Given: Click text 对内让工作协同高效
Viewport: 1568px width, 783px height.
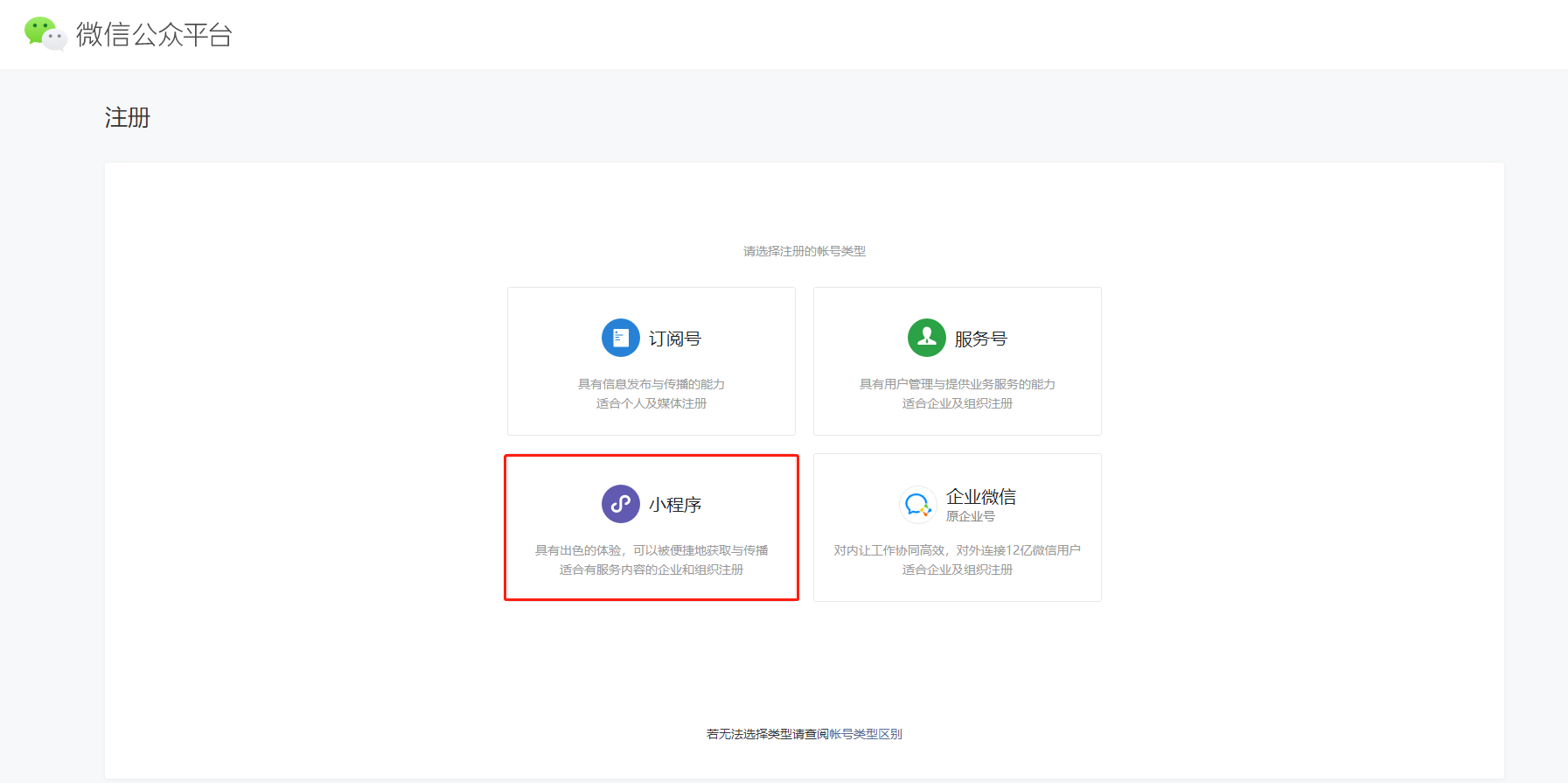Looking at the screenshot, I should [x=889, y=550].
